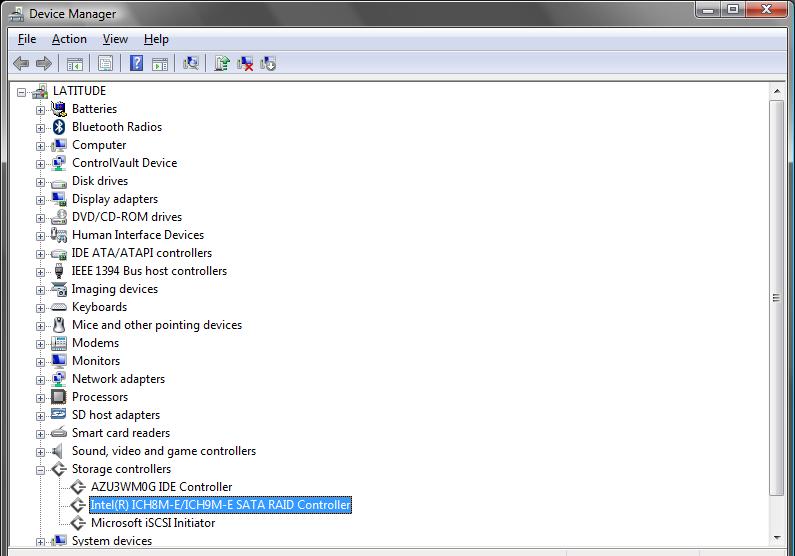Open the File menu
Viewport: 795px width, 556px height.
click(27, 39)
